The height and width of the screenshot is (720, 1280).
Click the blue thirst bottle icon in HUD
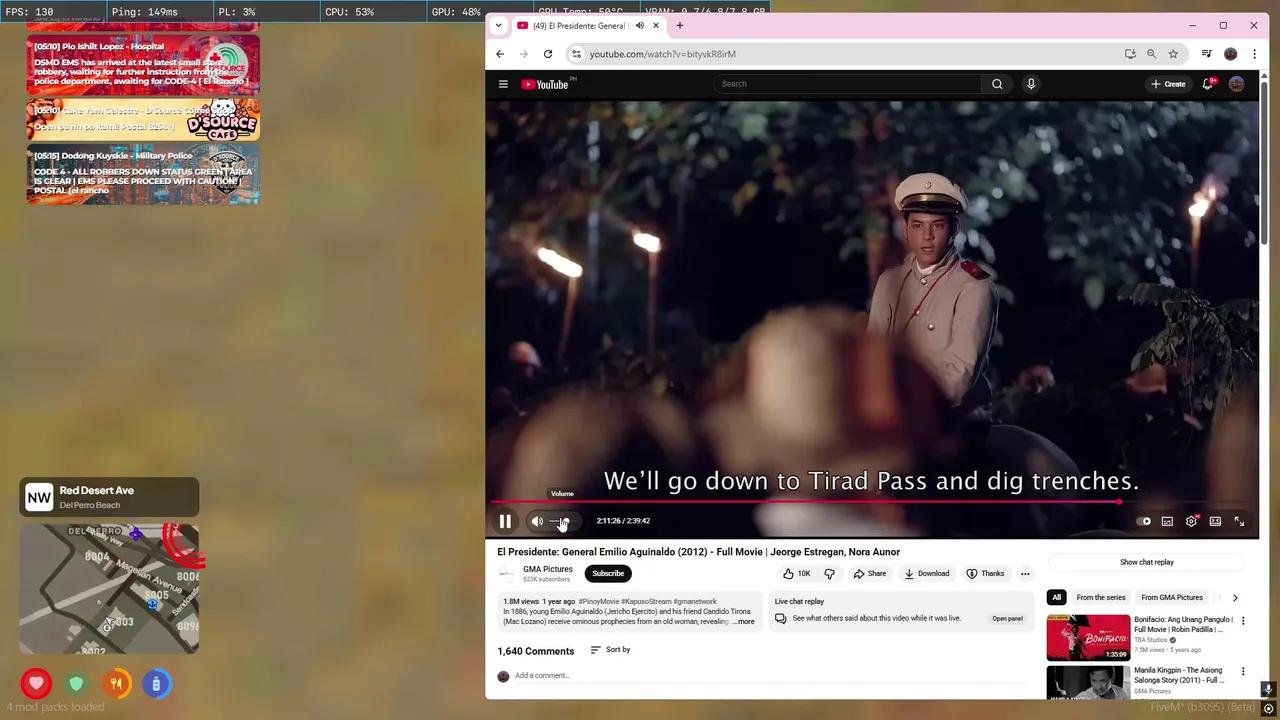pyautogui.click(x=156, y=684)
